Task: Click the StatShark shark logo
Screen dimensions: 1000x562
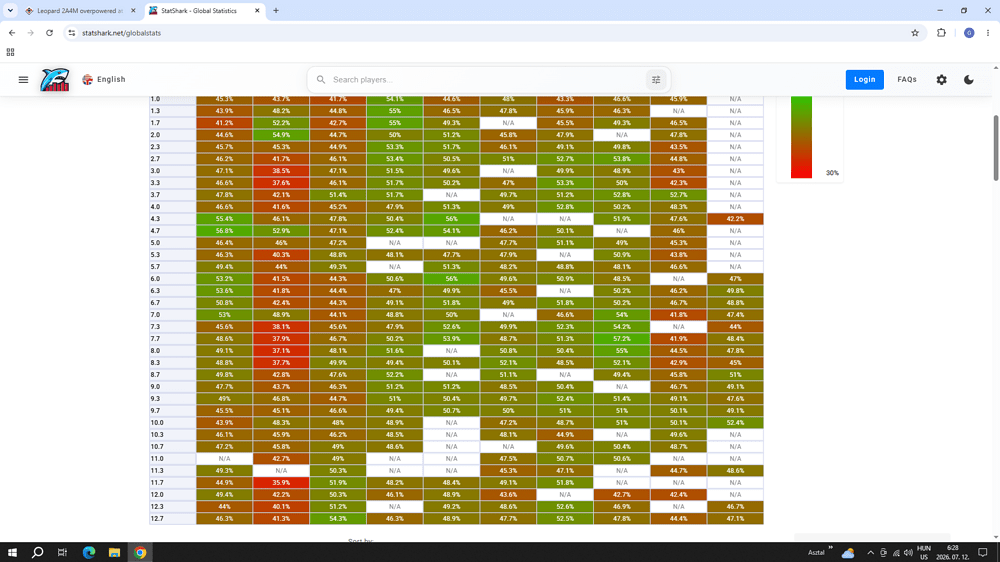Action: (x=54, y=80)
